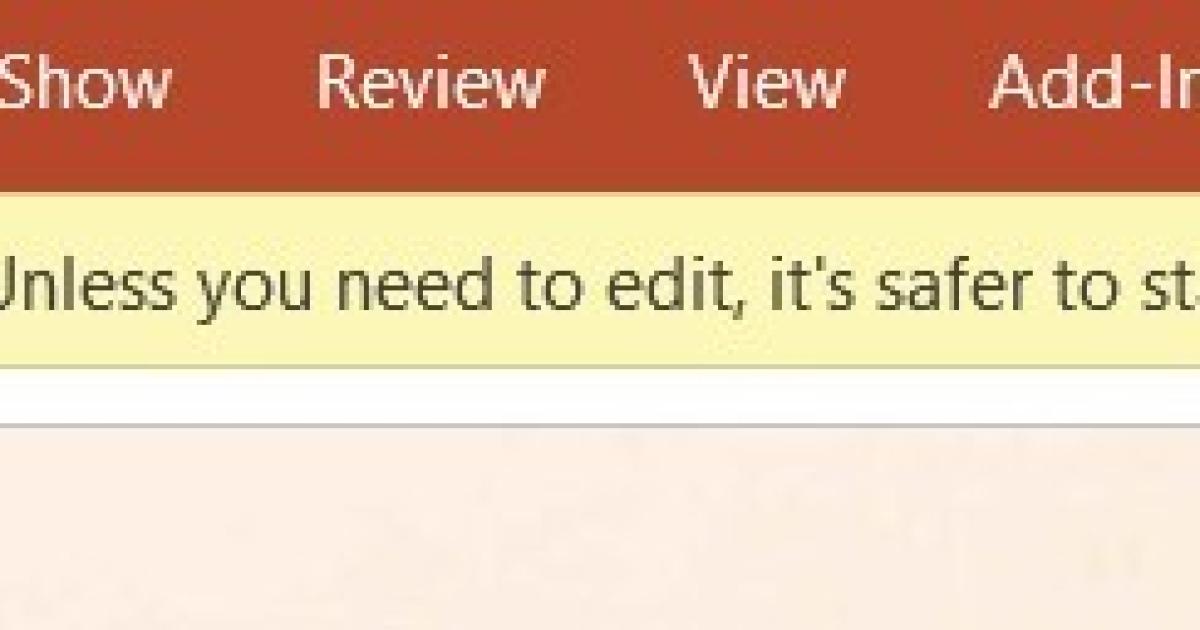Image resolution: width=1200 pixels, height=630 pixels.
Task: Click the gray separator line above the slide
Action: tap(600, 426)
